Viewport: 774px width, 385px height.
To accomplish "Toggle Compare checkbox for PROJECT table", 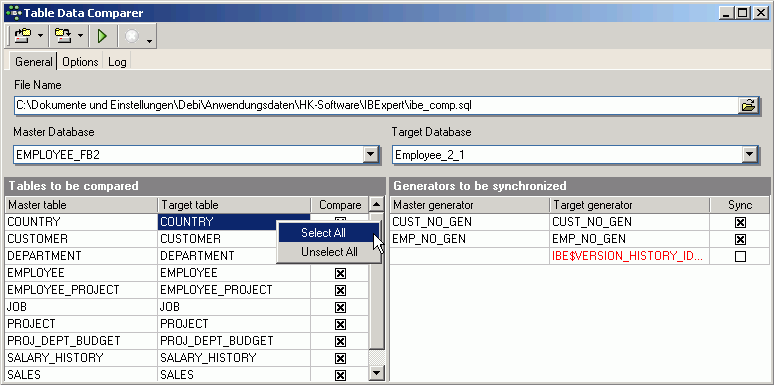I will 340,324.
